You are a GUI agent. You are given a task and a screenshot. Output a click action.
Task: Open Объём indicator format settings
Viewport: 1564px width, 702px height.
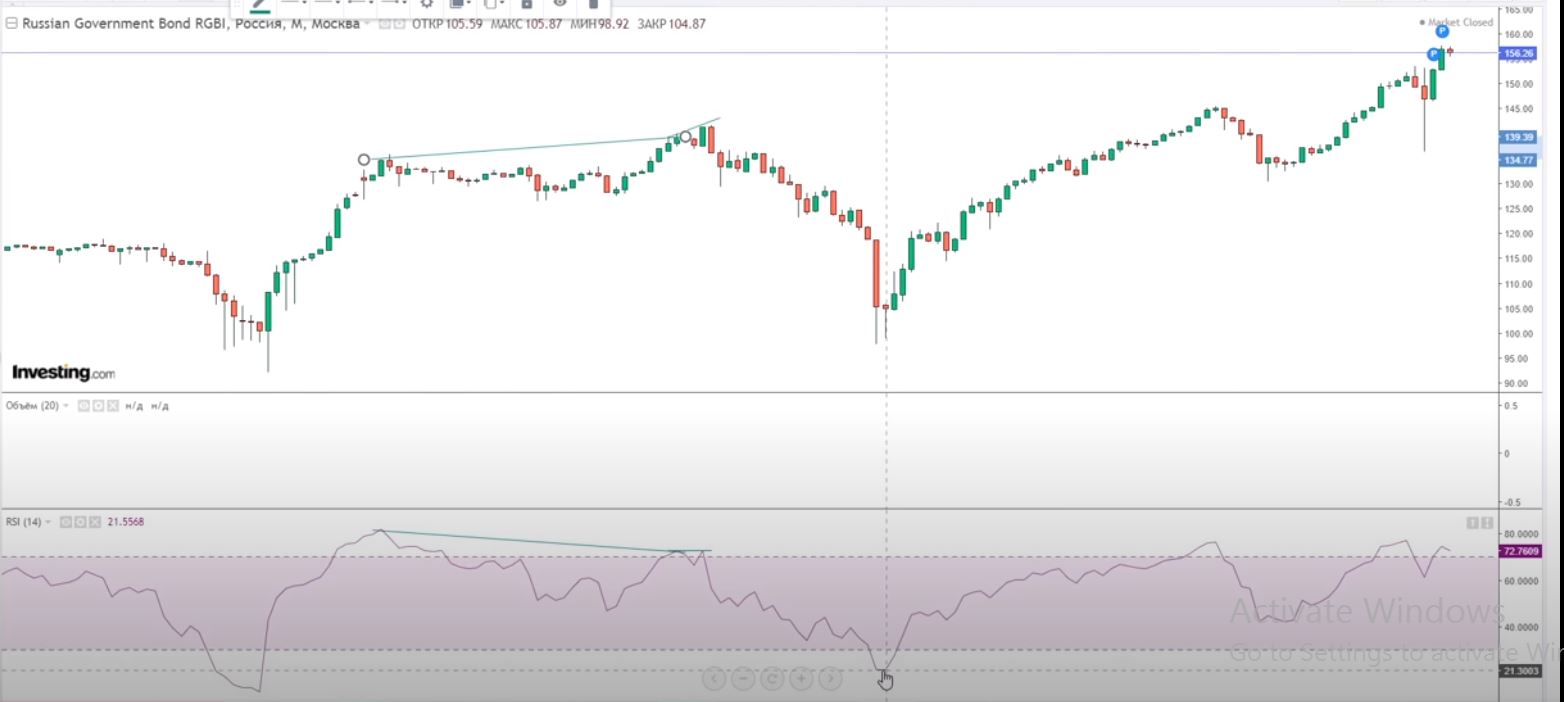(98, 406)
